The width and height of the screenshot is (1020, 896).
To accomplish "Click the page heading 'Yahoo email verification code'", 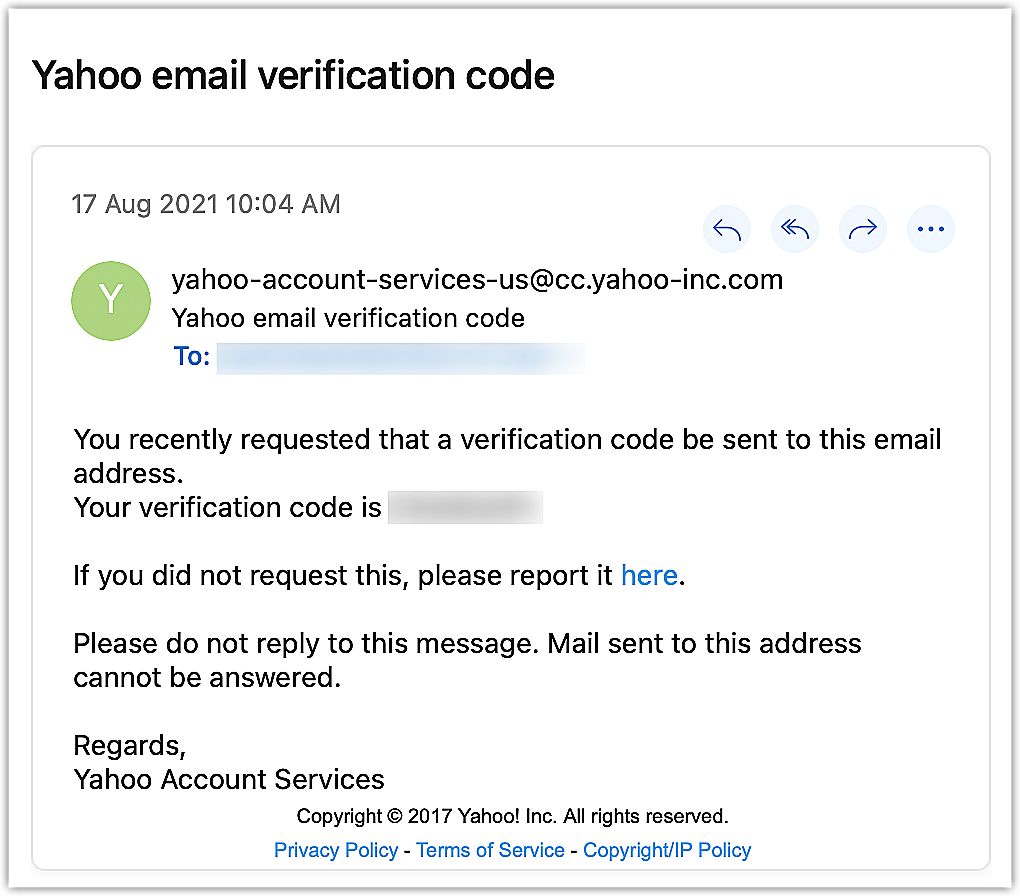I will point(293,75).
